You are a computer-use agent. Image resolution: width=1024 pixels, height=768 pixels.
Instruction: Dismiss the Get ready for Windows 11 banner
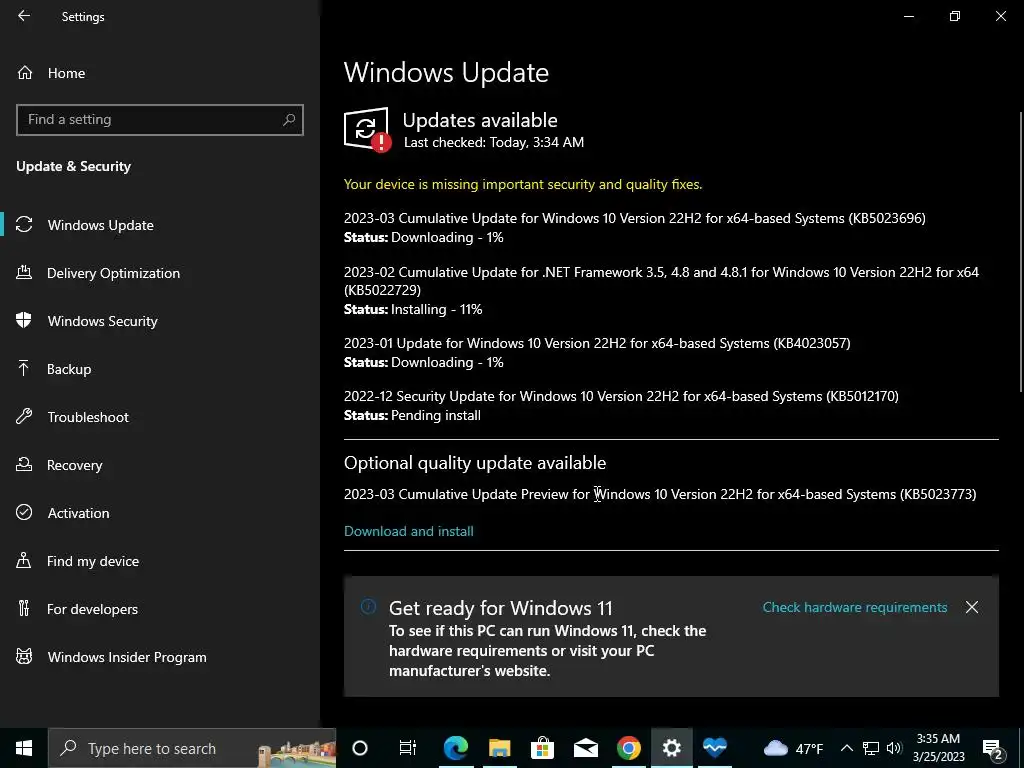pos(972,607)
